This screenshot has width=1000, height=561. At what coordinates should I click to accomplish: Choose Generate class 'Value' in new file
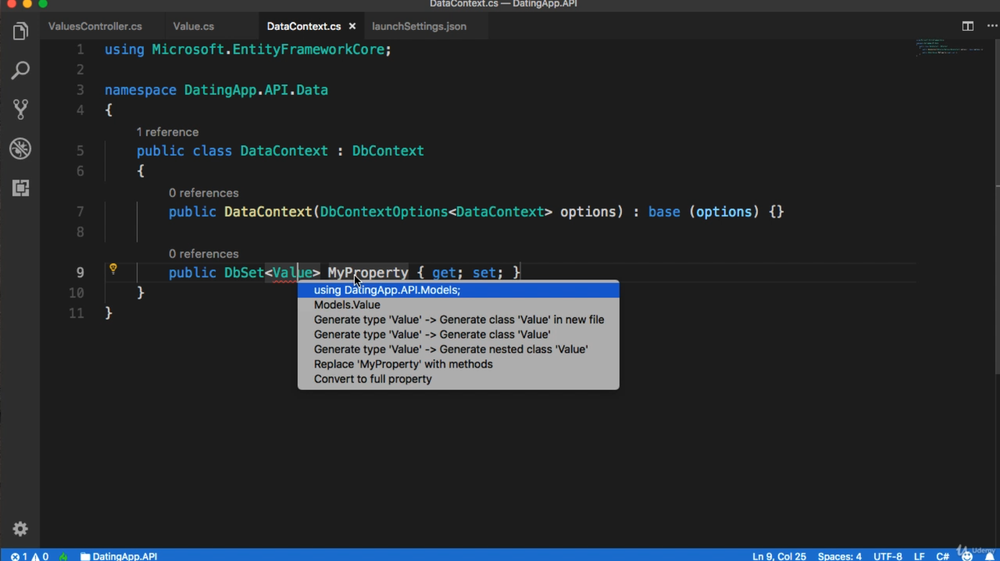[x=458, y=319]
